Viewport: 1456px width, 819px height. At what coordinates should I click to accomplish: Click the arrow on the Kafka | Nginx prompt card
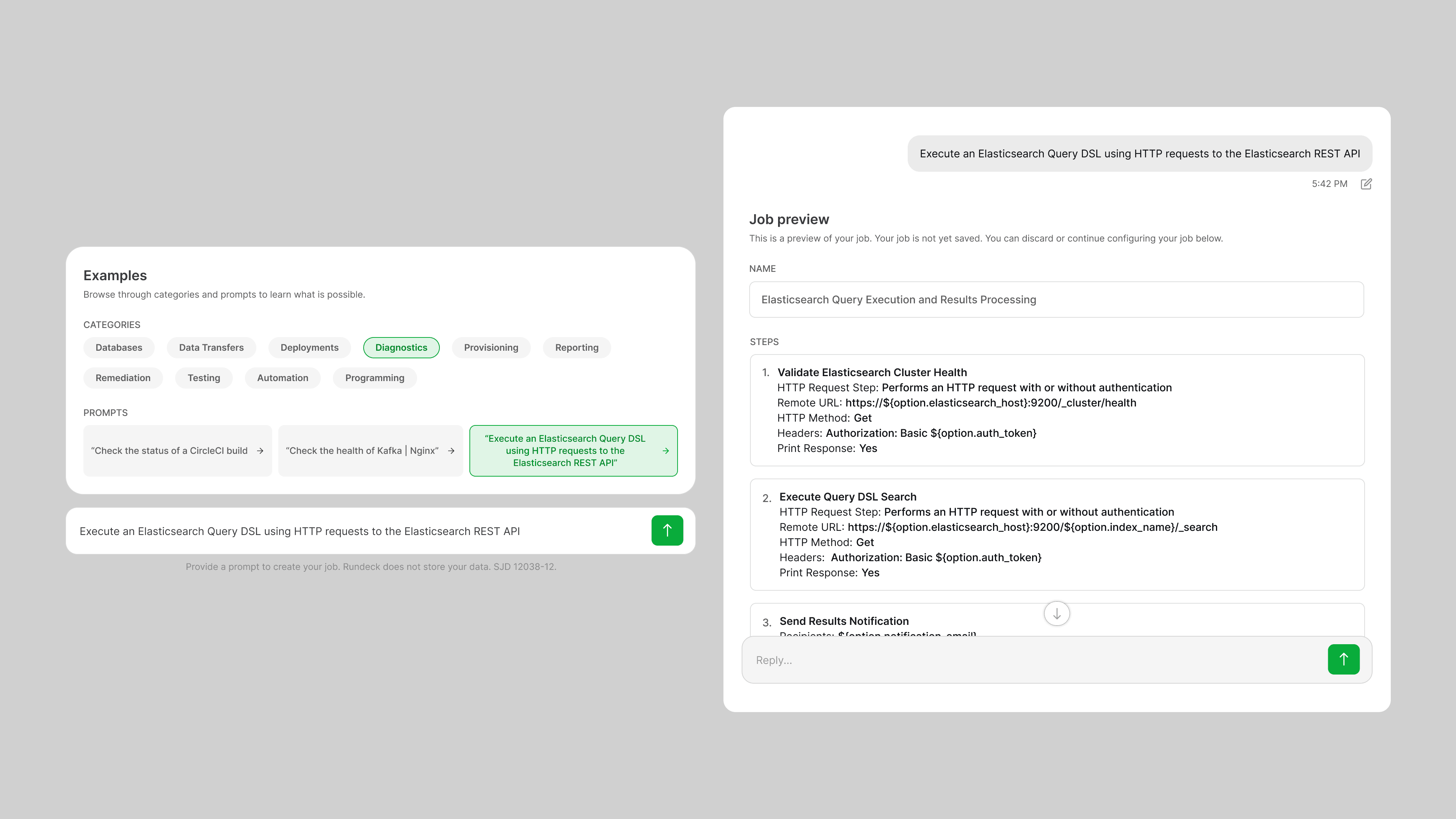pos(451,450)
